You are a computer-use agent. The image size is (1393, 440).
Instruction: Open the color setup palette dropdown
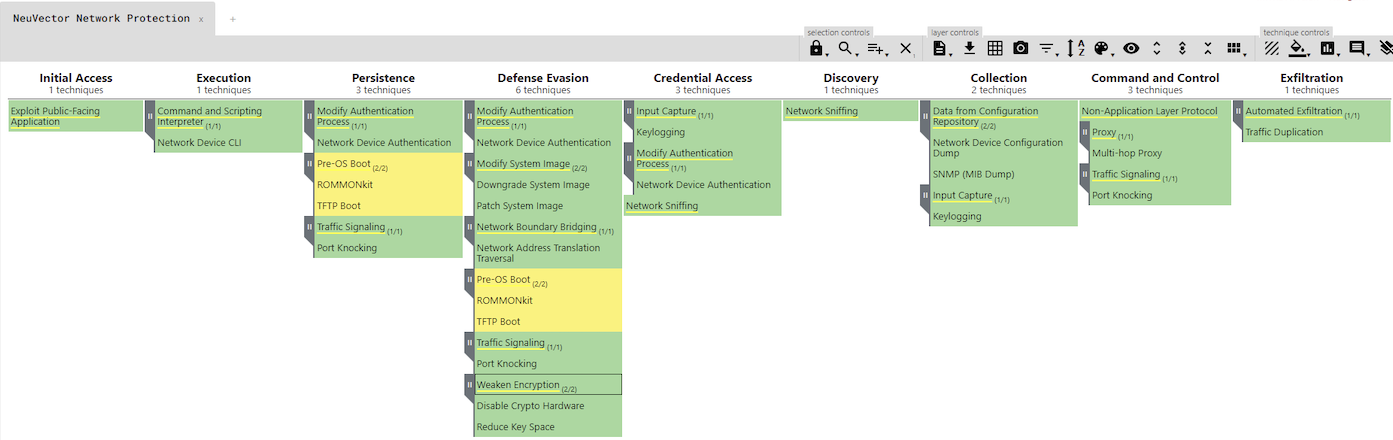(x=1102, y=48)
